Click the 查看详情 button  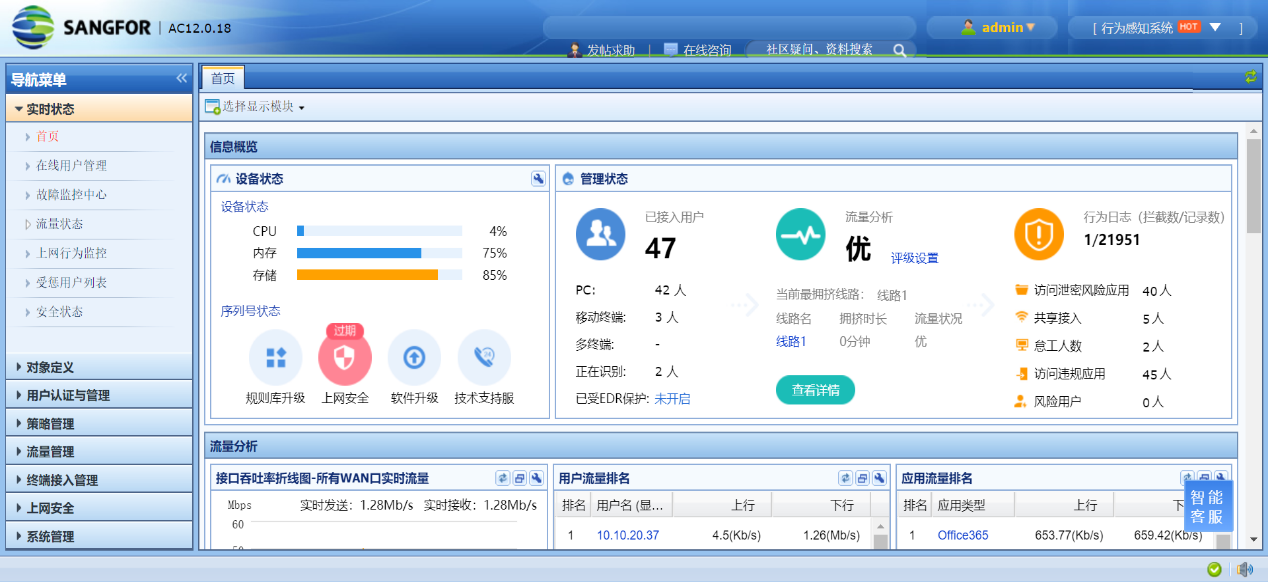pyautogui.click(x=815, y=390)
